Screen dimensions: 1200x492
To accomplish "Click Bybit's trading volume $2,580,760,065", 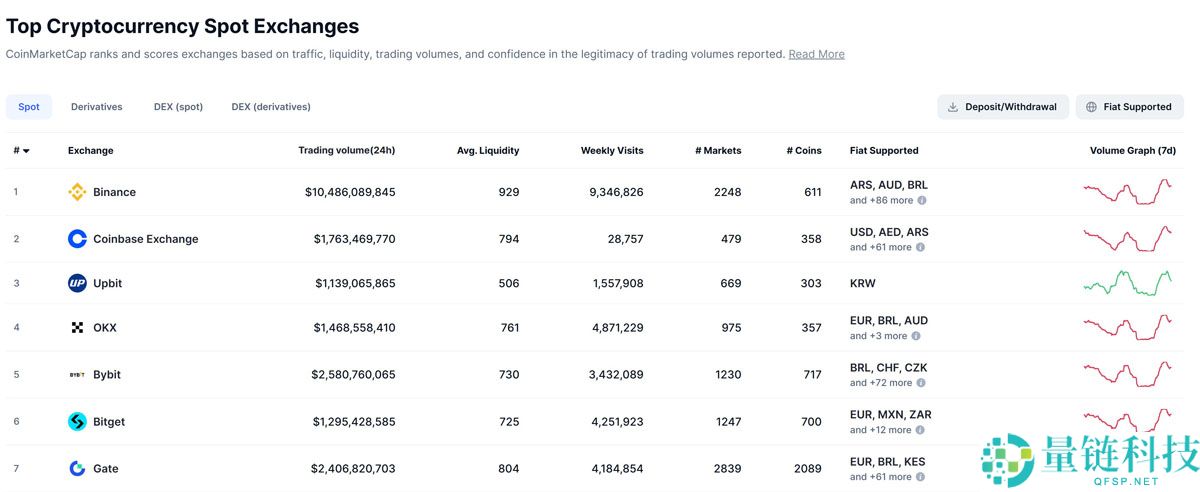I will (x=353, y=375).
